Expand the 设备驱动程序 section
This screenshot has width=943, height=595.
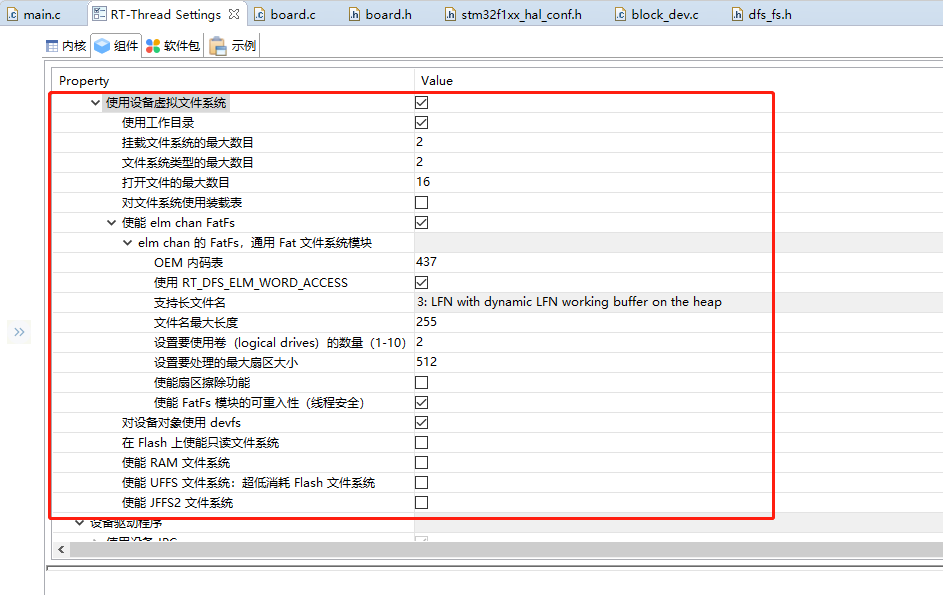click(79, 521)
